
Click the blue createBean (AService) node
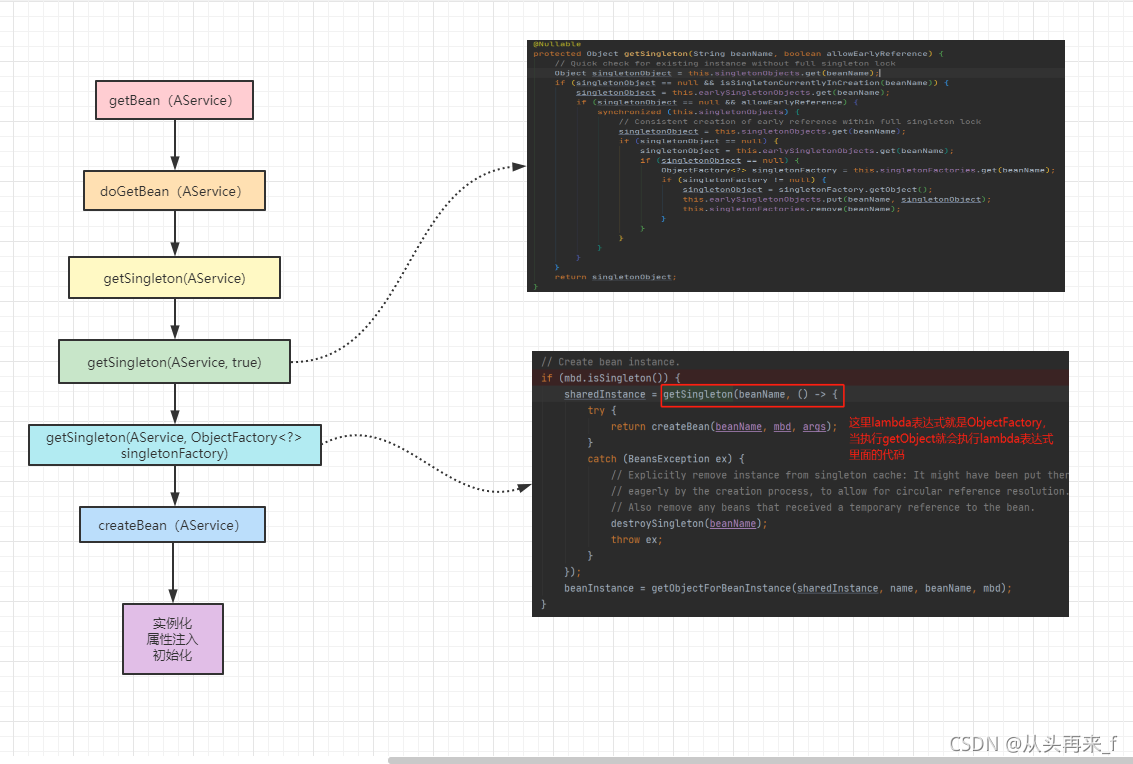pyautogui.click(x=172, y=525)
